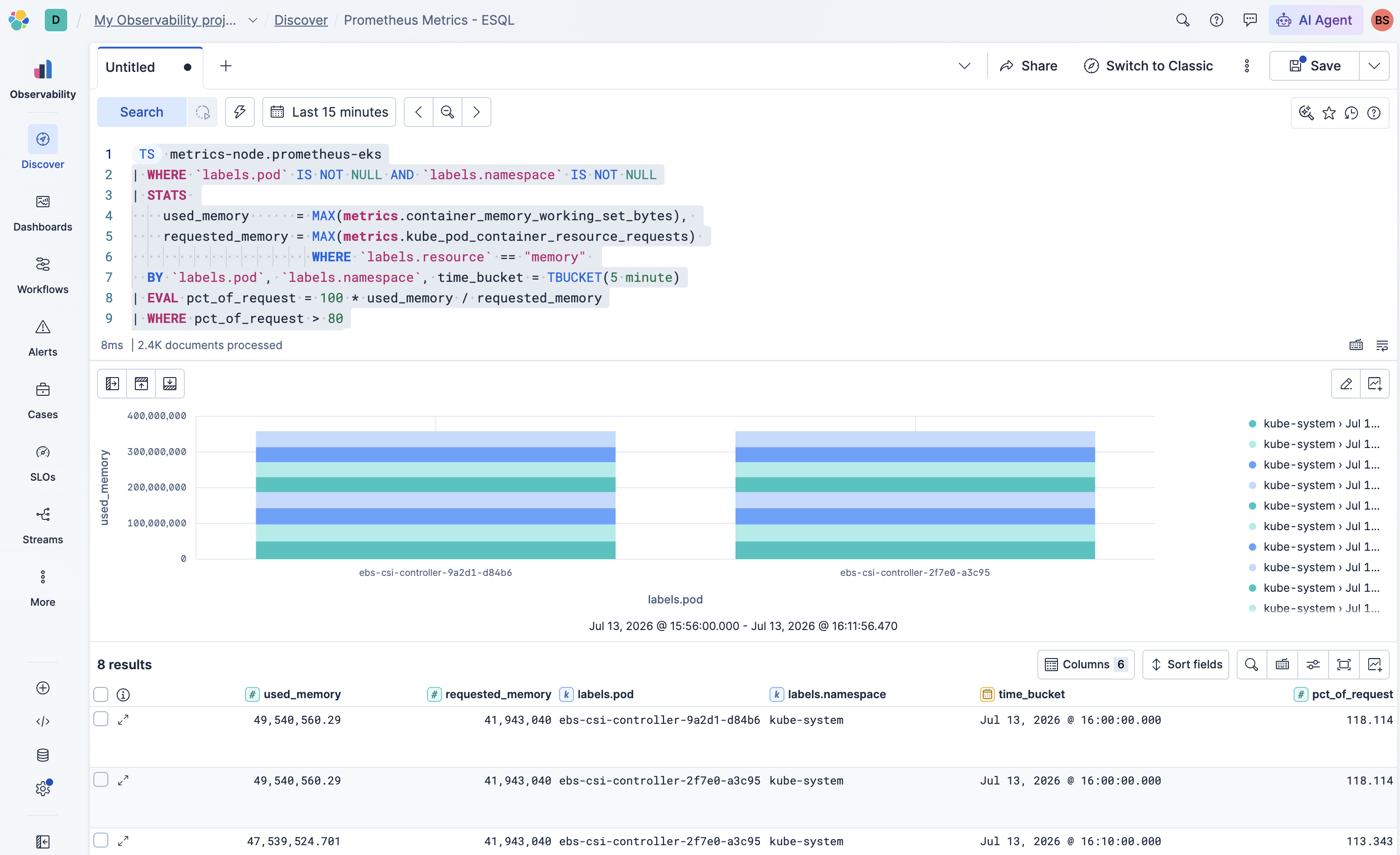Image resolution: width=1400 pixels, height=855 pixels.
Task: Open Dashboards in the sidebar
Action: 42,212
